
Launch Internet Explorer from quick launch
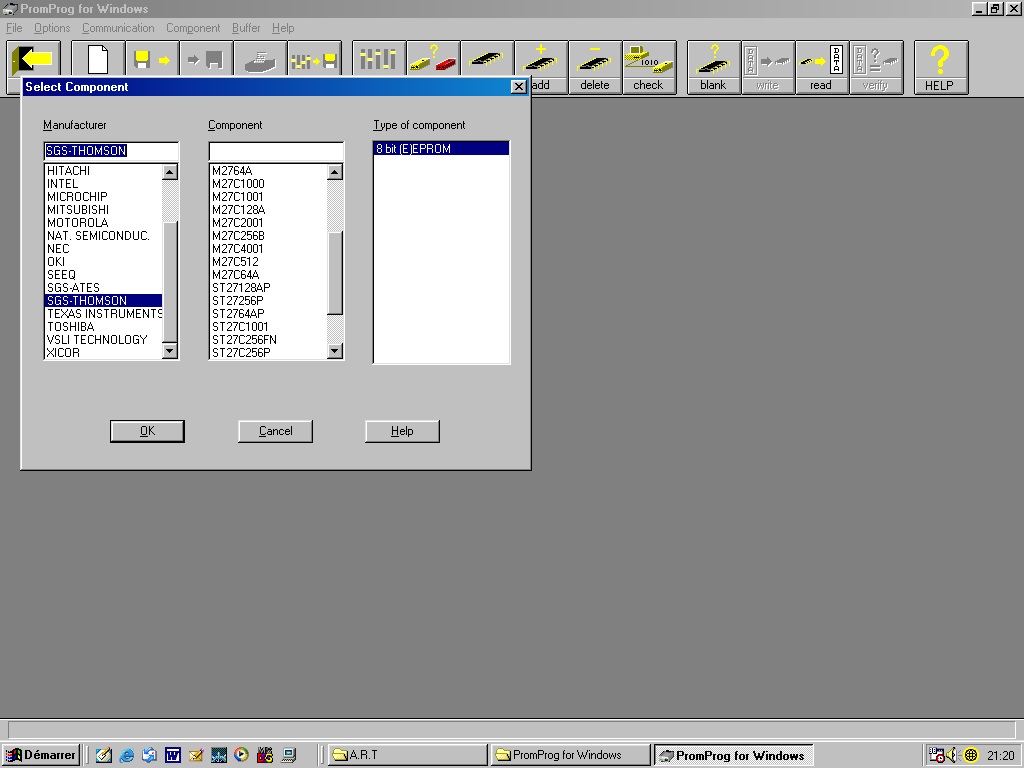coord(127,755)
